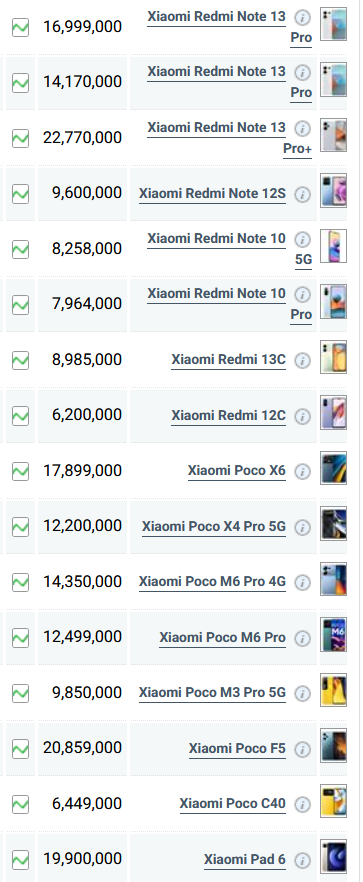Open price chart for Xiaomi Poco C40
Screen dimensions: 363x882
(x=20, y=804)
